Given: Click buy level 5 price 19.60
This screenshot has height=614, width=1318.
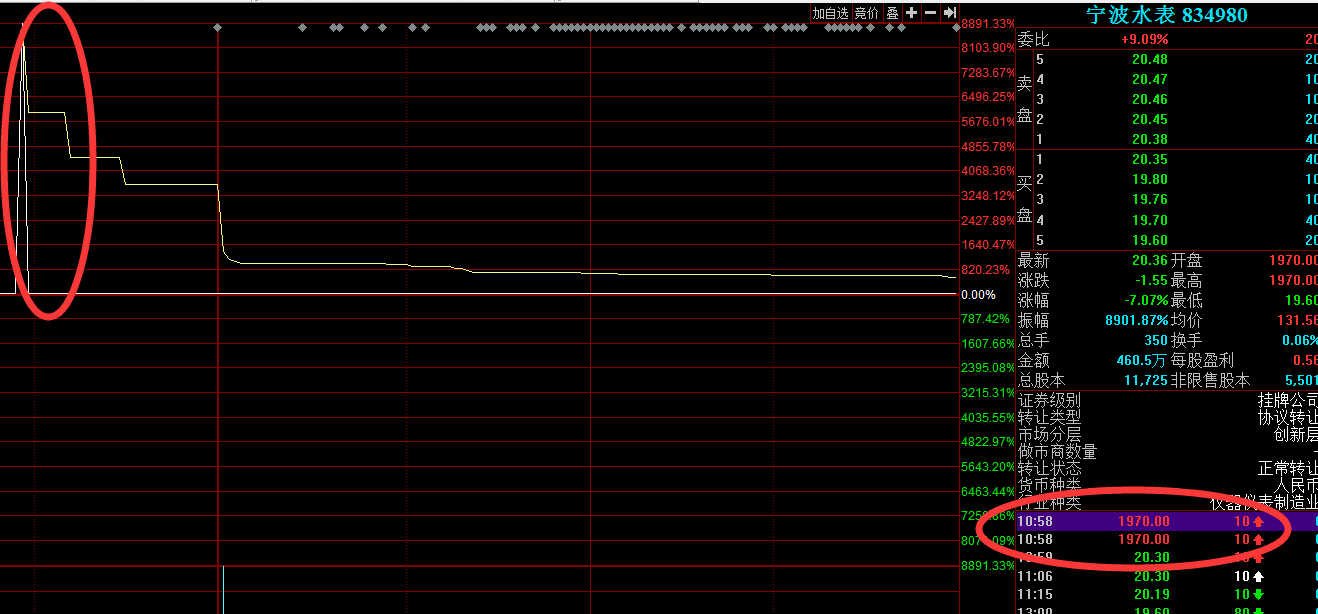Looking at the screenshot, I should [1149, 240].
